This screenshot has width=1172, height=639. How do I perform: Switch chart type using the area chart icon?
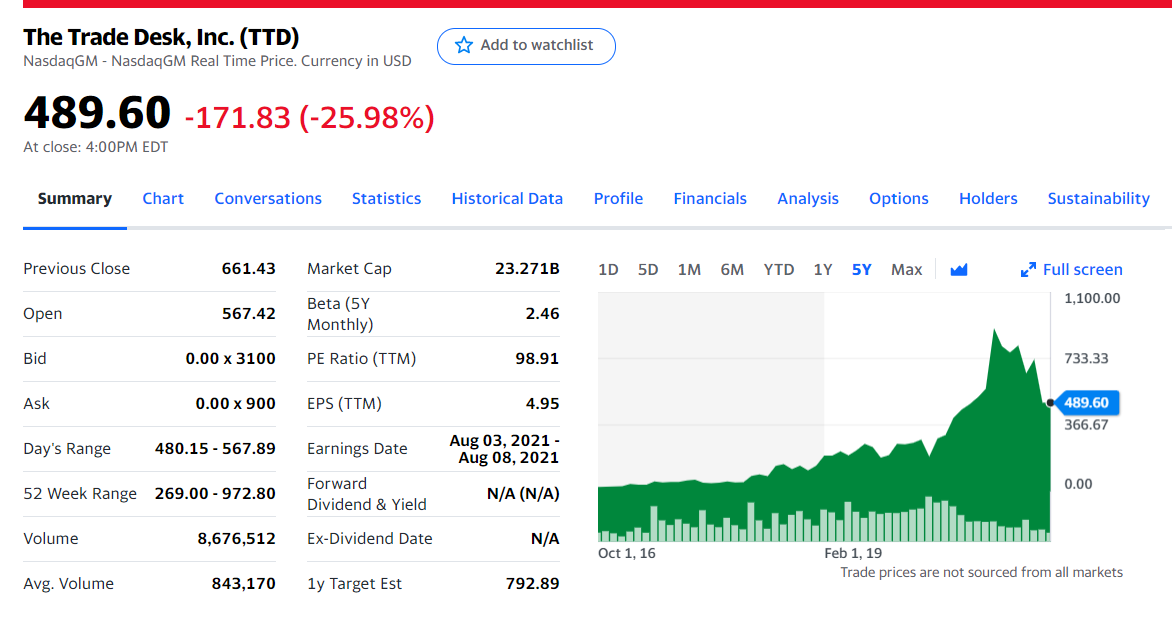(x=958, y=270)
